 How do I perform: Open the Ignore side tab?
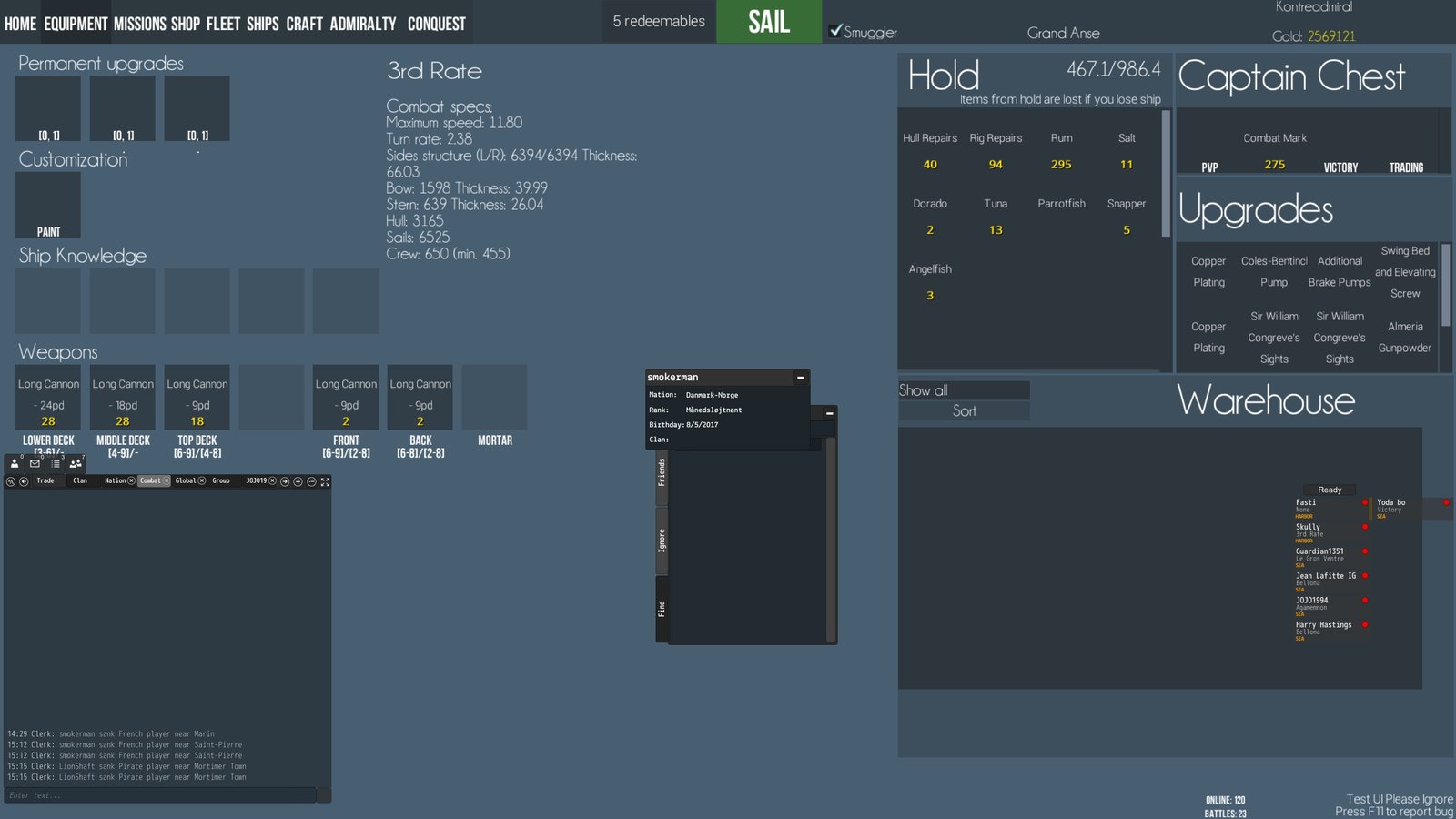(662, 540)
